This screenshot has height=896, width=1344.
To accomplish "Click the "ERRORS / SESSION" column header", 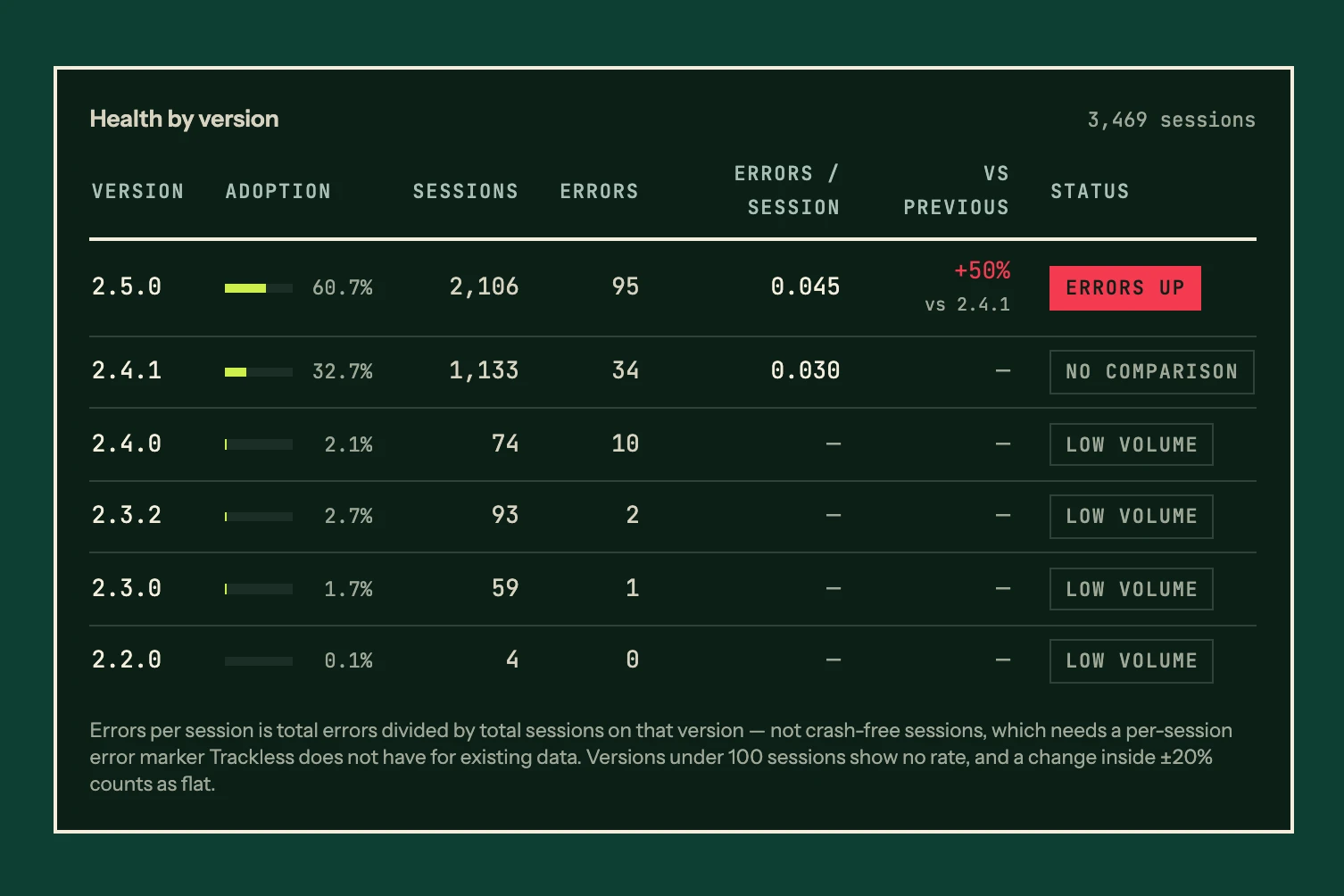I will (786, 190).
